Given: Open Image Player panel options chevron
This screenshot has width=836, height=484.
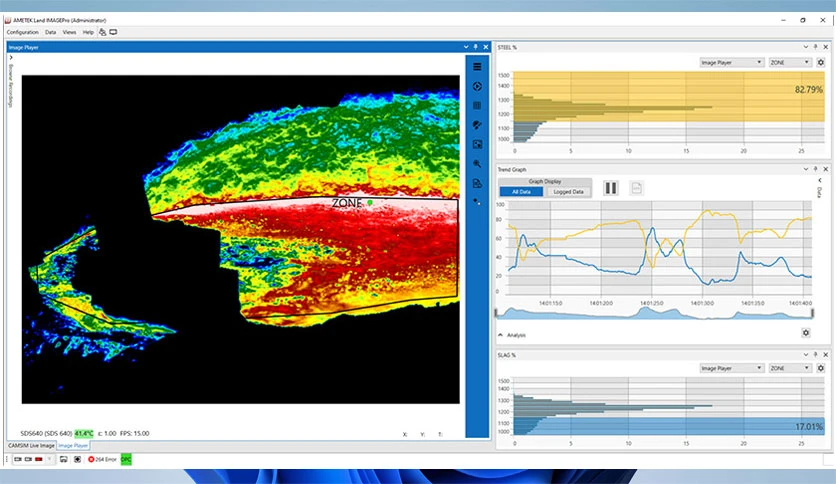Looking at the screenshot, I should [x=465, y=47].
